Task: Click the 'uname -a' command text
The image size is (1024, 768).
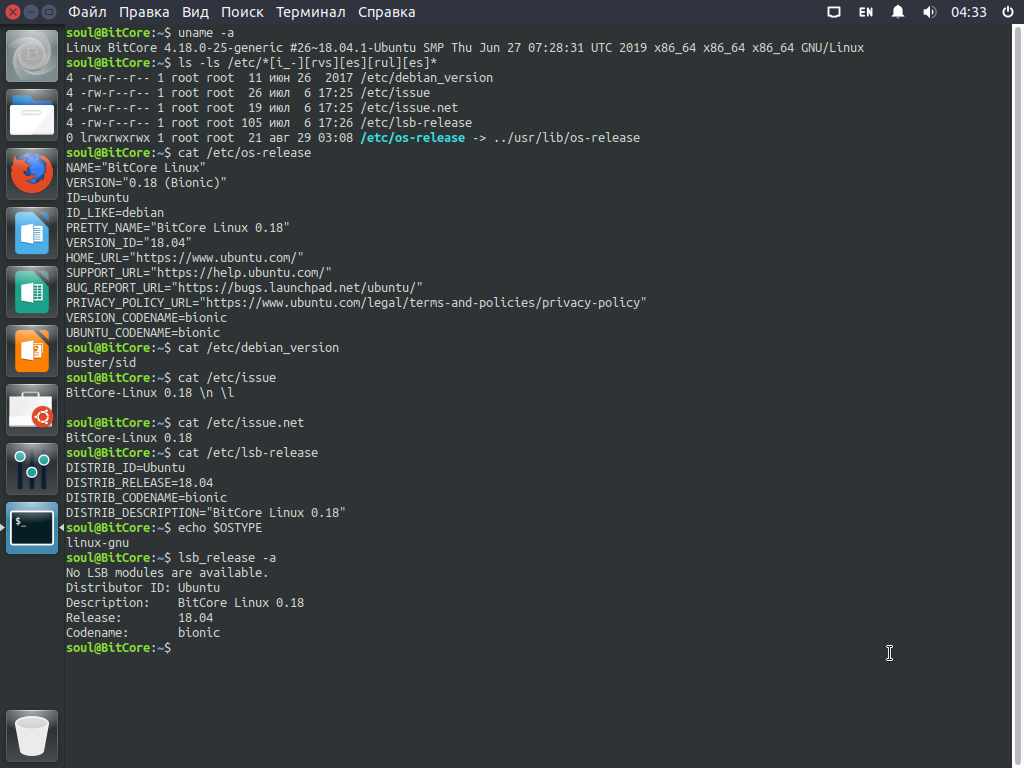Action: tap(206, 33)
